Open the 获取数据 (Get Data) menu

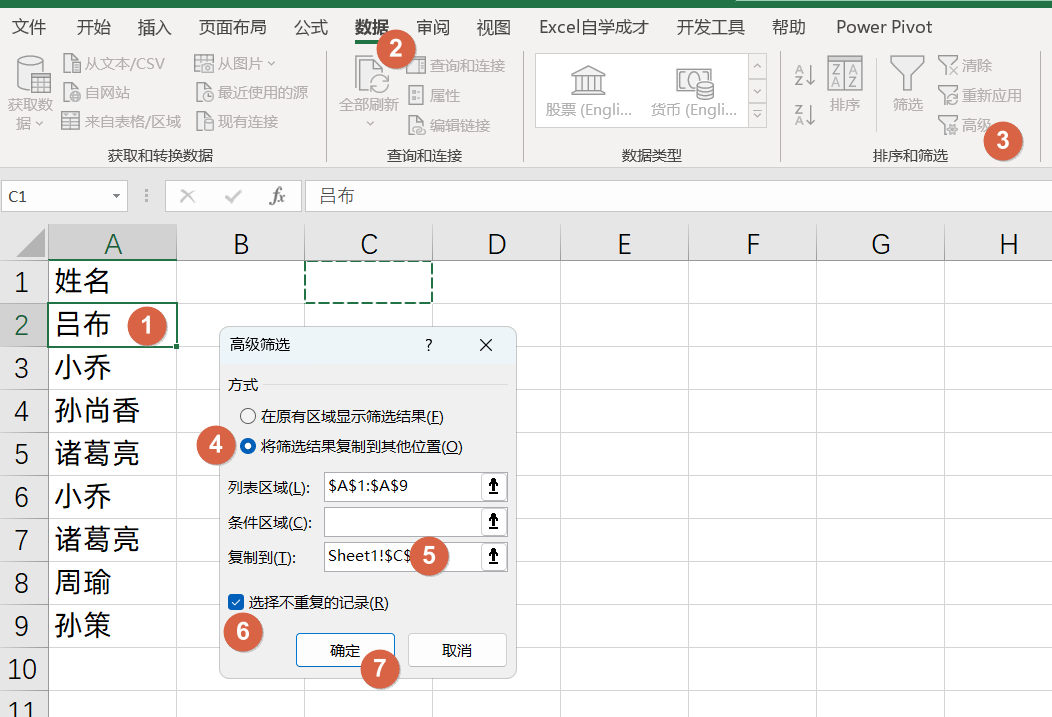point(30,95)
